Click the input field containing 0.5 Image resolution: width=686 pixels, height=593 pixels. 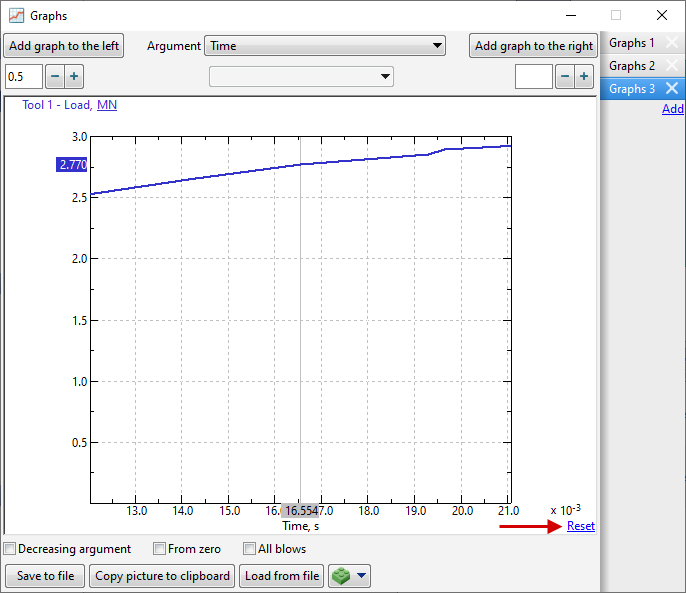coord(24,77)
